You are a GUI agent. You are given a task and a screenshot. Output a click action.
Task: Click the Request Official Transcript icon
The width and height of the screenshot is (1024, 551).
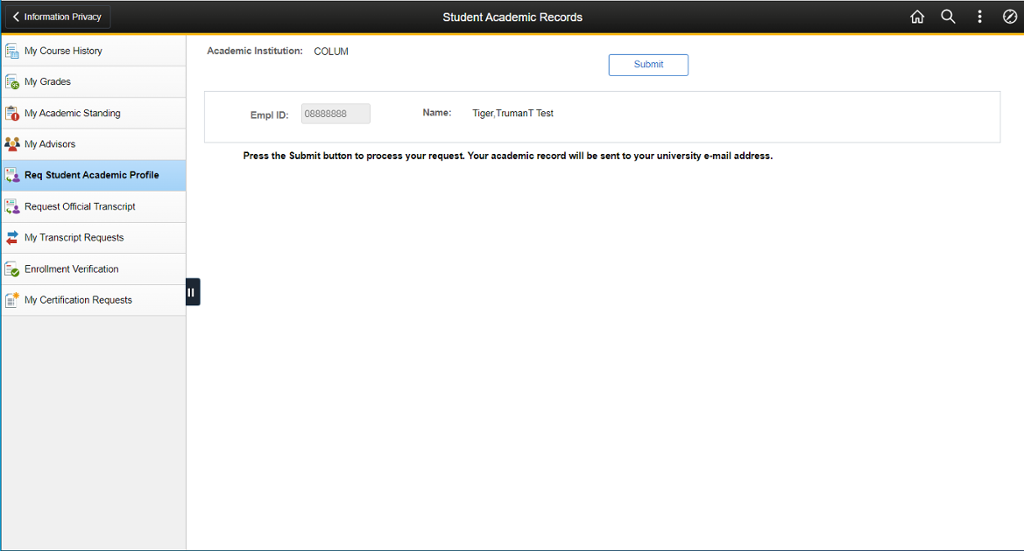pyautogui.click(x=12, y=207)
